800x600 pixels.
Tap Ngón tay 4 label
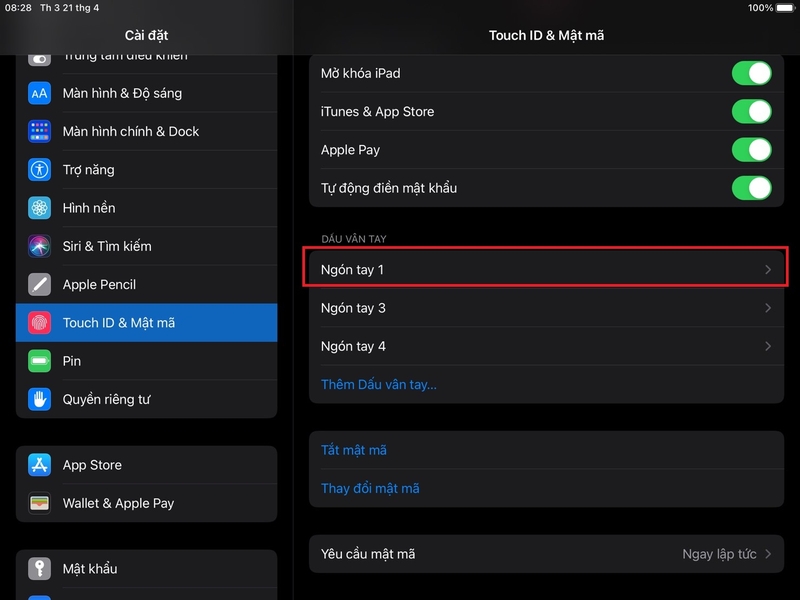point(353,346)
